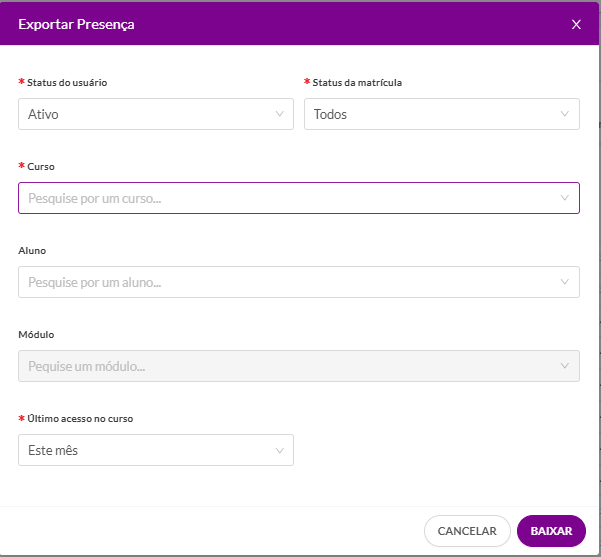Click the Curso label
601x557 pixels.
click(41, 166)
